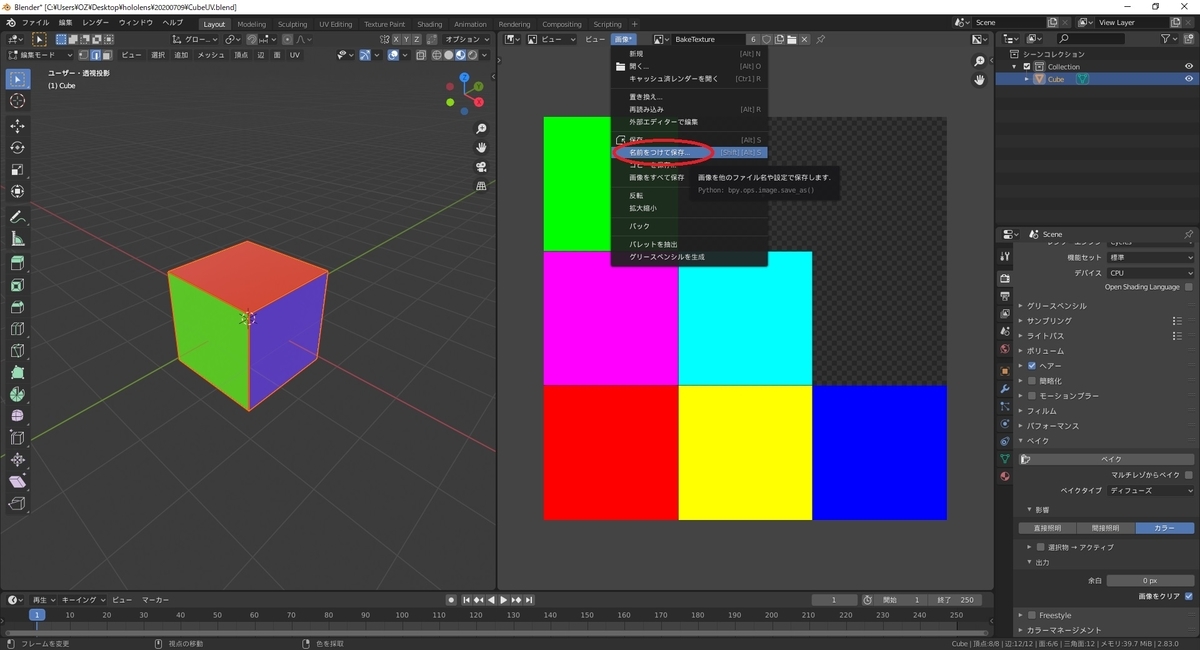Open the 機能セット 標準 dropdown
1200x650 pixels.
1150,257
